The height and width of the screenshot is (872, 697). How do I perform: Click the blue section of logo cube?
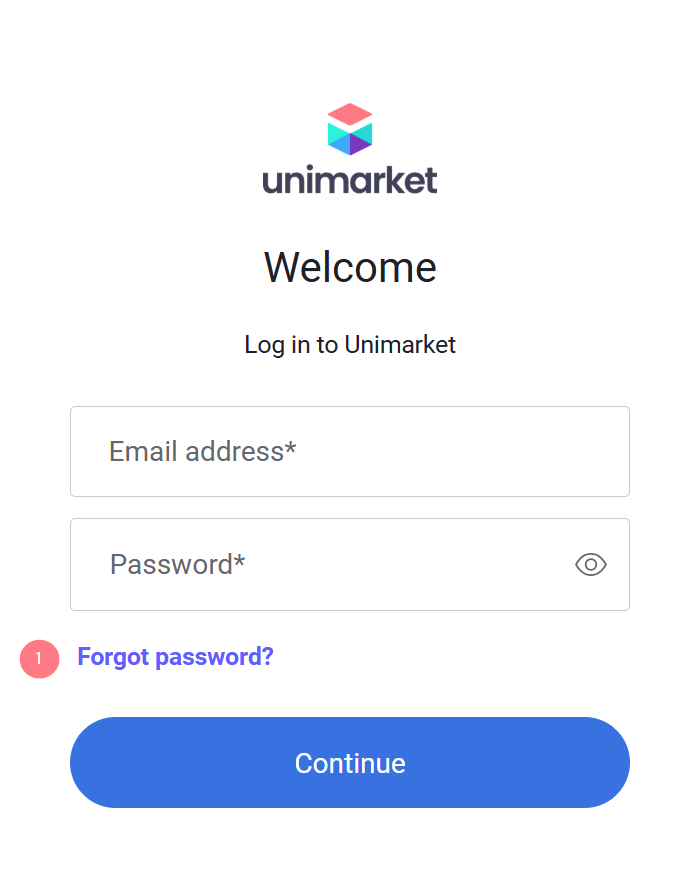(x=339, y=144)
